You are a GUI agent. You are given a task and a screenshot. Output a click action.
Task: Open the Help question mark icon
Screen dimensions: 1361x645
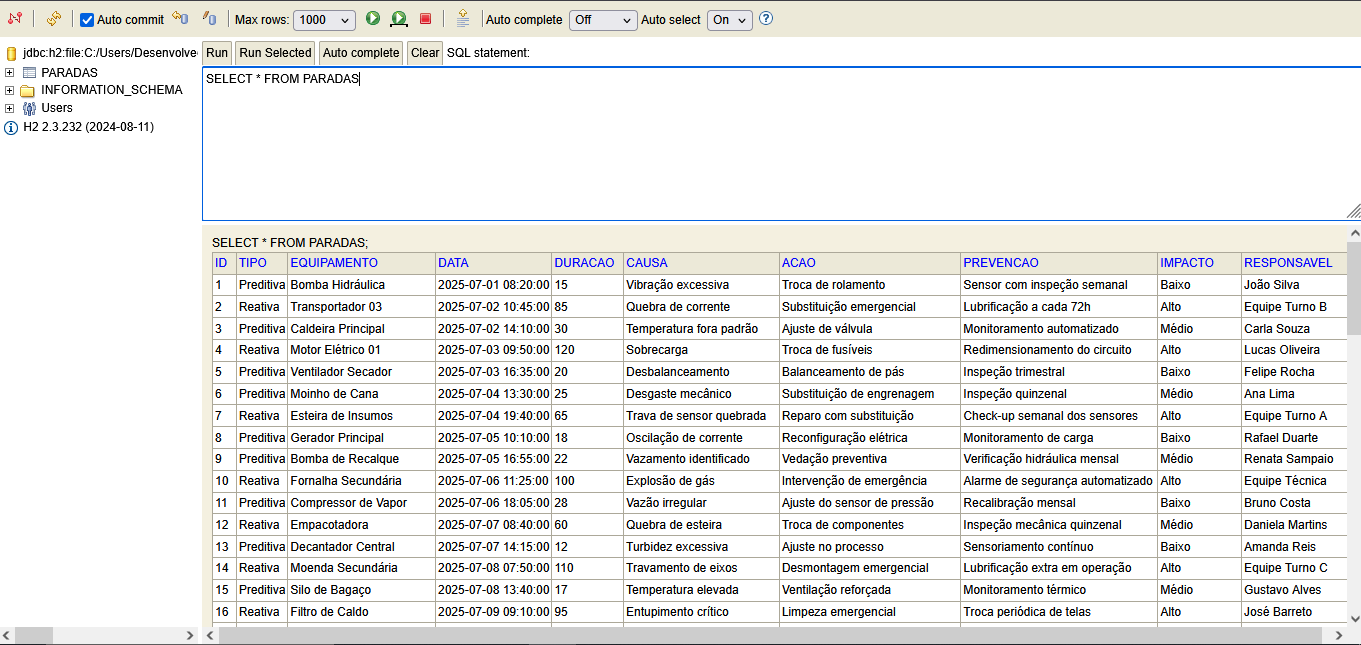tap(766, 19)
